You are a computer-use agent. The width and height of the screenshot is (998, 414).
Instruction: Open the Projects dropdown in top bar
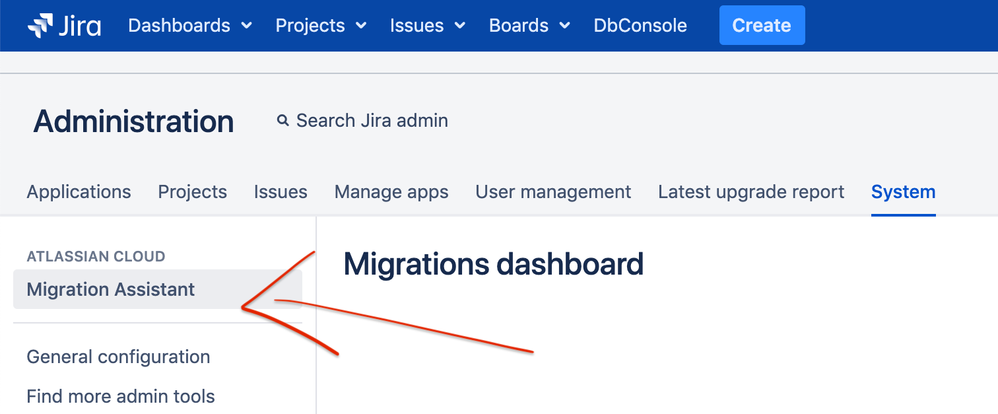click(321, 25)
